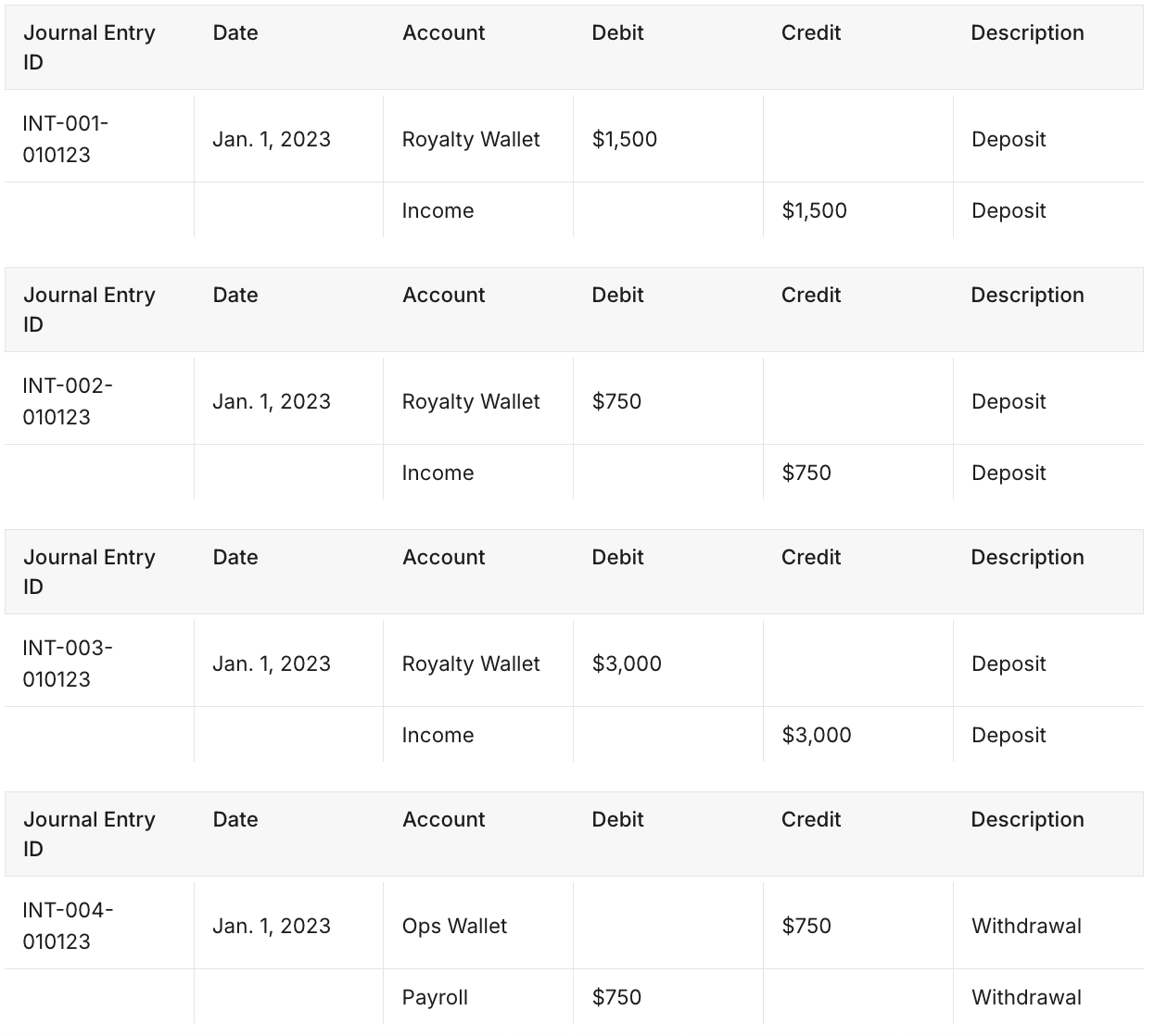Select the Deposit description in INT-001-010123 row
Viewport: 1155px width, 1036px height.
1009,139
